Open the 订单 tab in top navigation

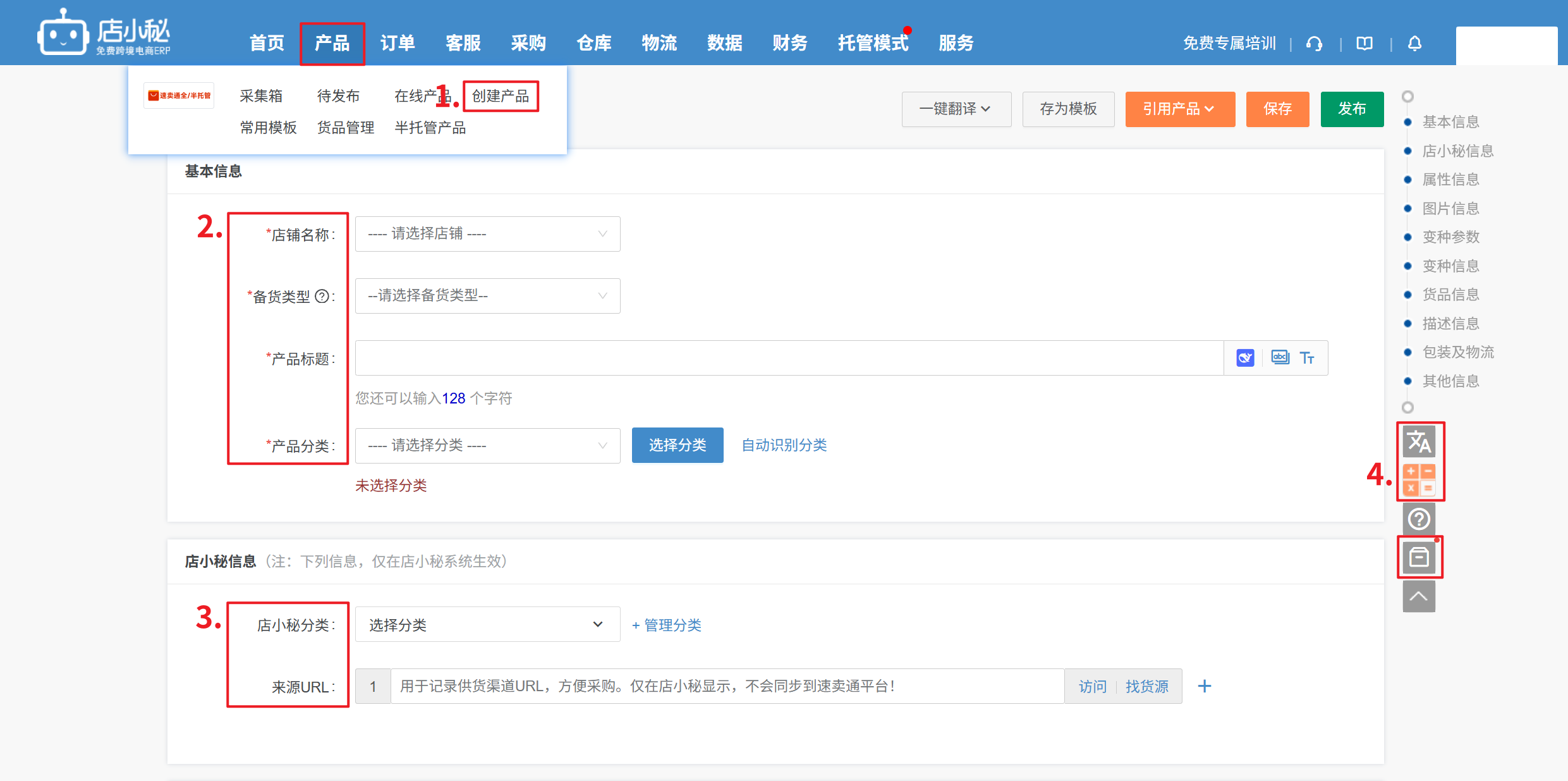point(398,43)
